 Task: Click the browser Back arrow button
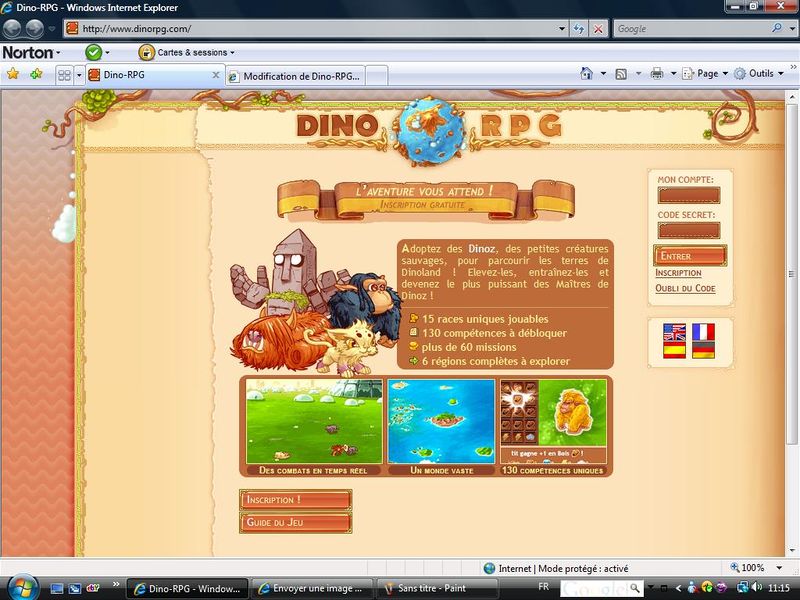(x=12, y=29)
